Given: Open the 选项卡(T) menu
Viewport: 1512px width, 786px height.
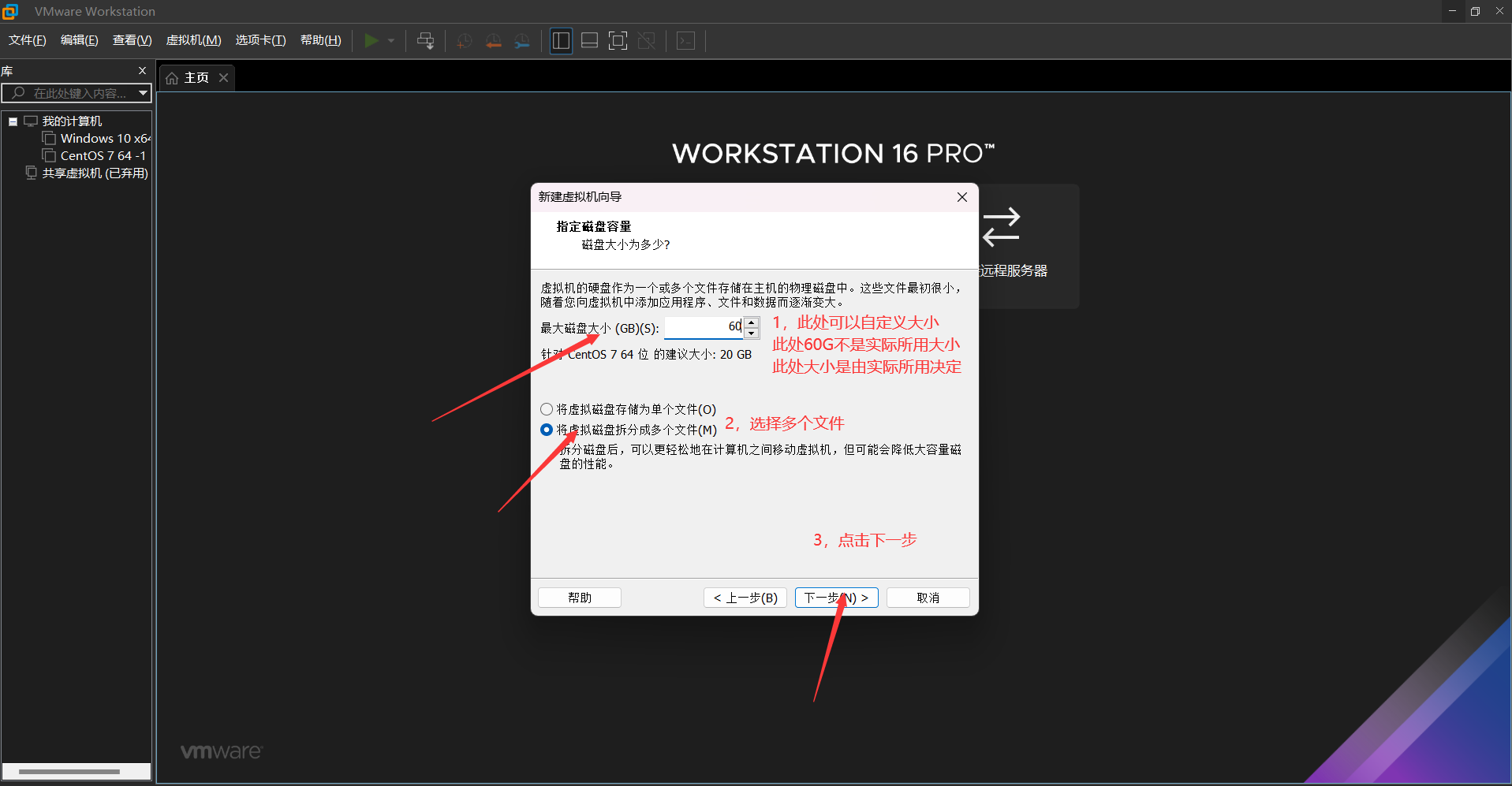Looking at the screenshot, I should click(260, 40).
